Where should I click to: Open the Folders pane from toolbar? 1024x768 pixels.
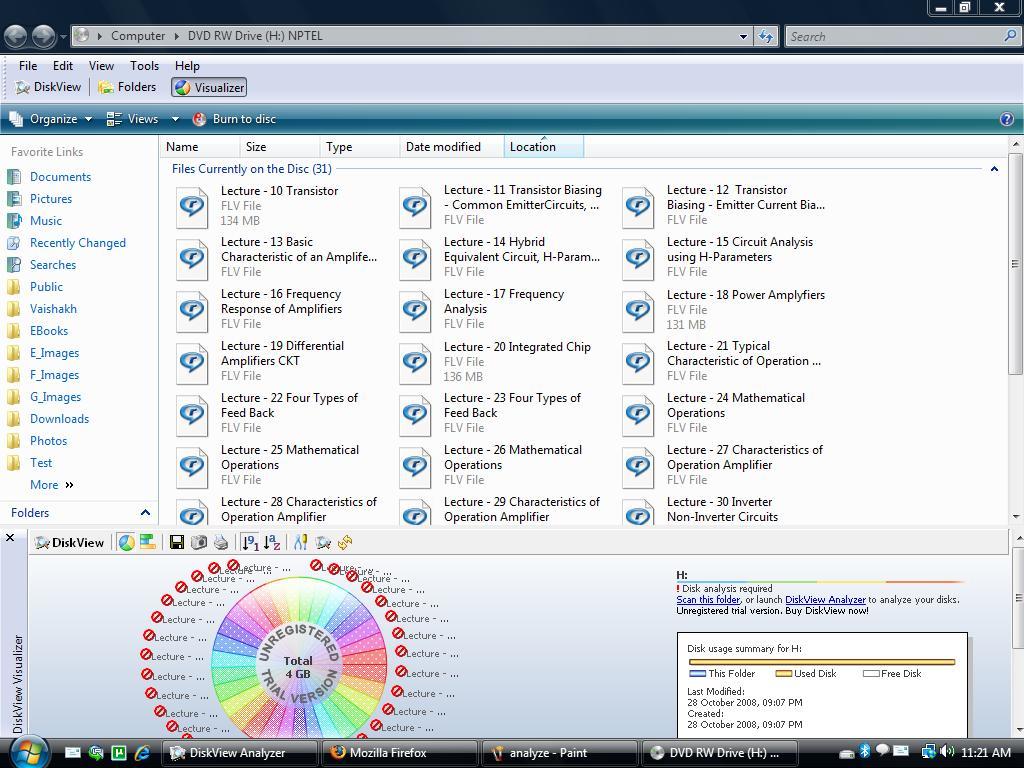[127, 87]
